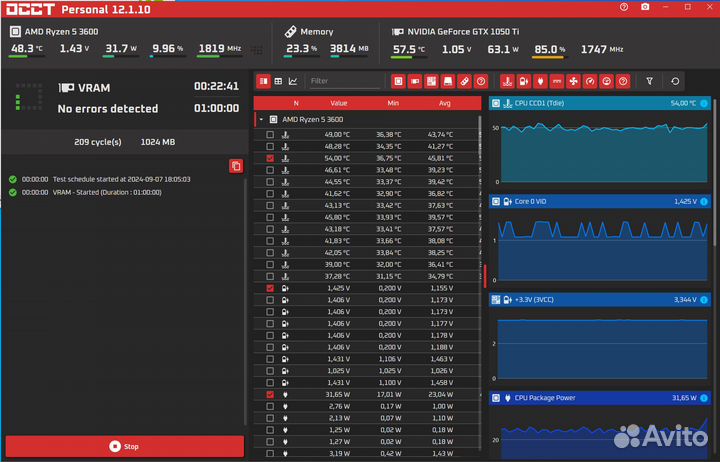
Task: Click the info icon on the CPU CCD1 graph
Action: click(704, 103)
